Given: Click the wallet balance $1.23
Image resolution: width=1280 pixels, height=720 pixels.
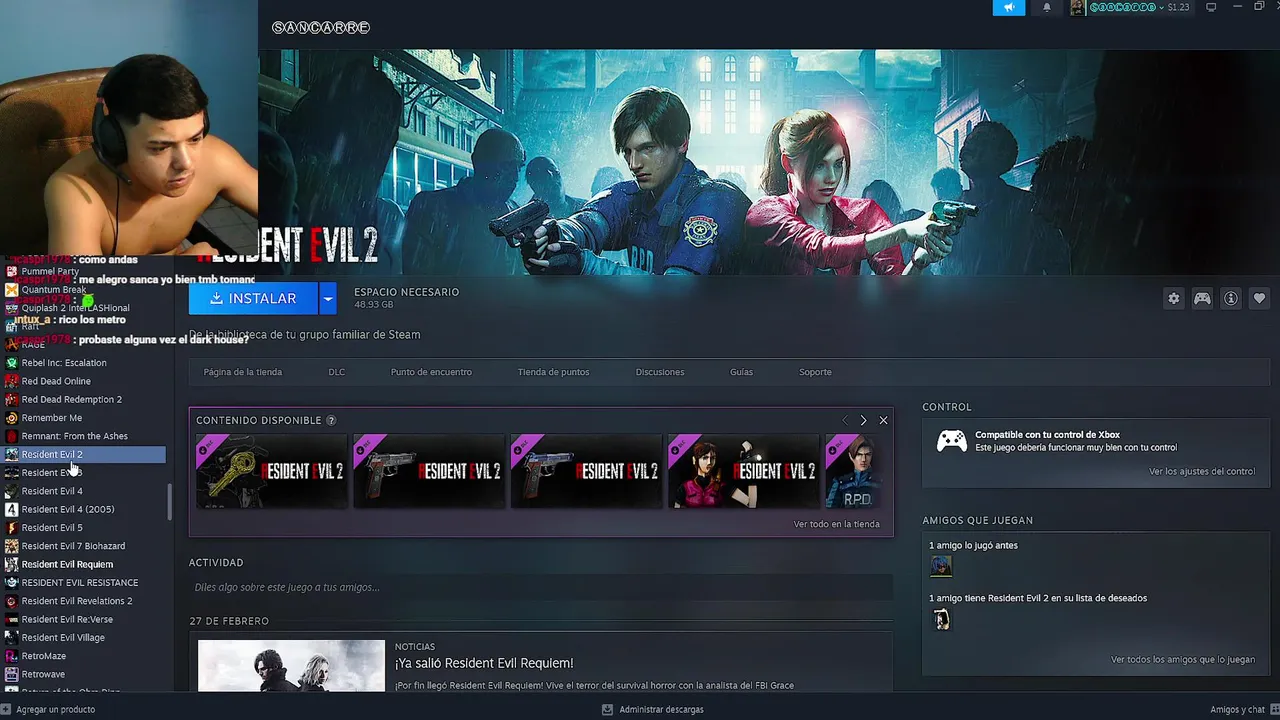Looking at the screenshot, I should [x=1178, y=8].
